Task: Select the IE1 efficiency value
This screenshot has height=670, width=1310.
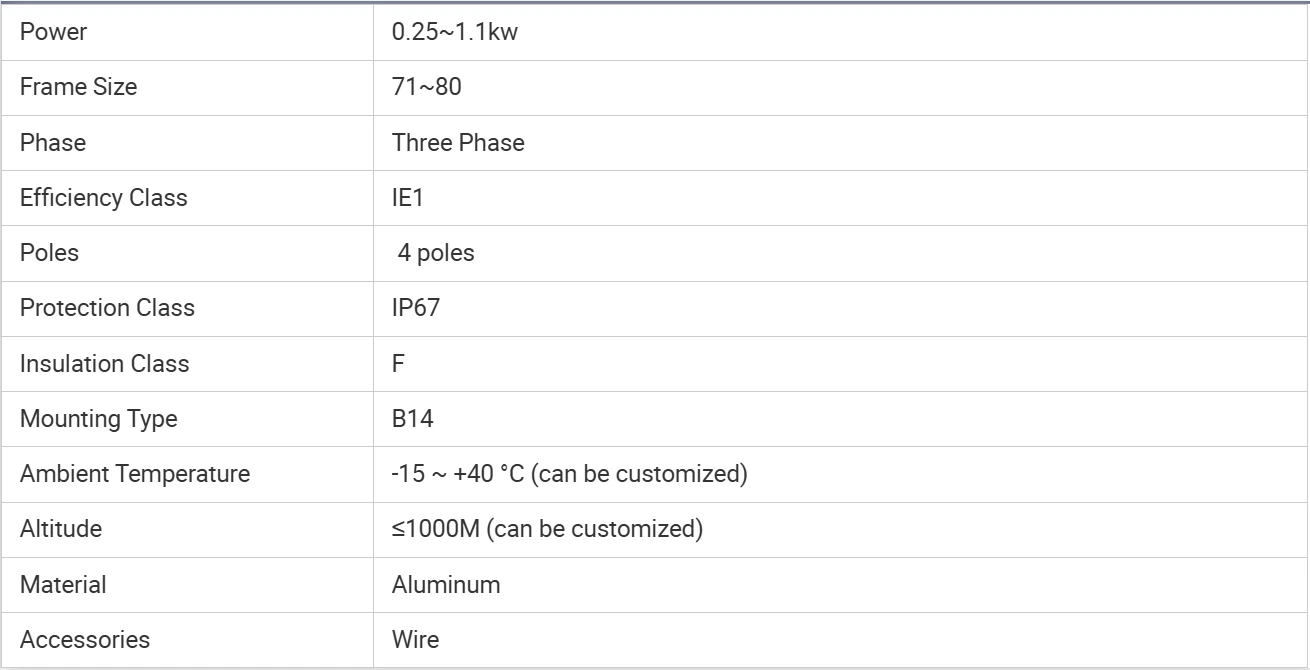Action: [408, 198]
